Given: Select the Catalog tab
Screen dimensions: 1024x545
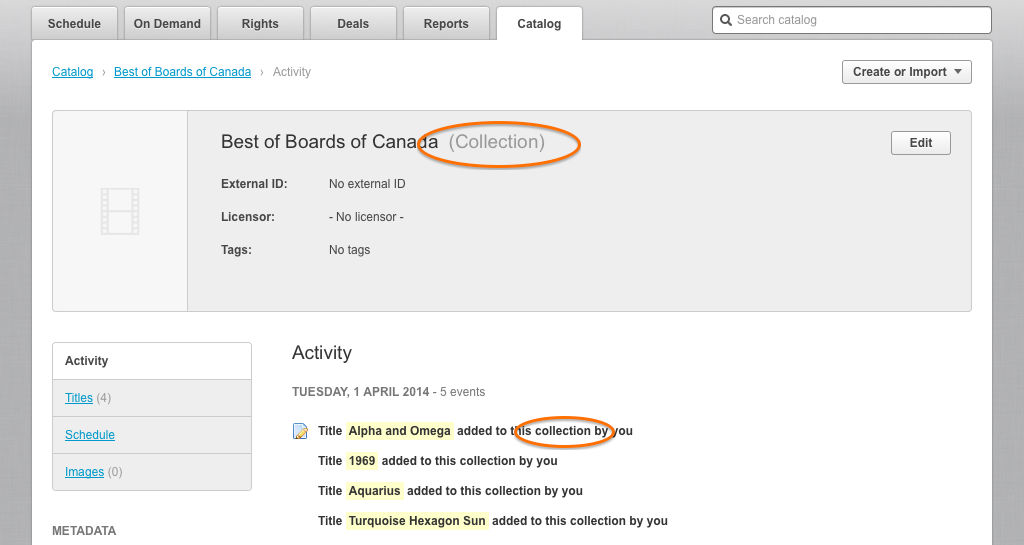Looking at the screenshot, I should pos(539,24).
